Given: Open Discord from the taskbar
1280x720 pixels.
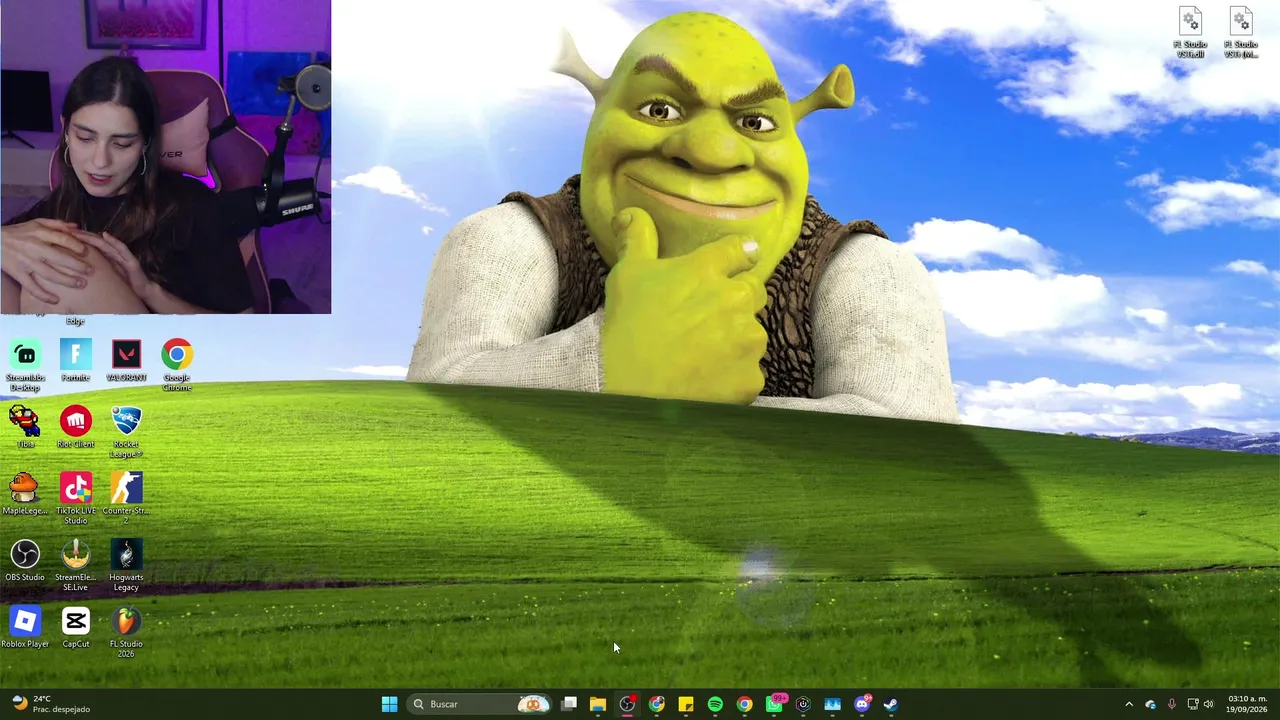Looking at the screenshot, I should point(862,704).
